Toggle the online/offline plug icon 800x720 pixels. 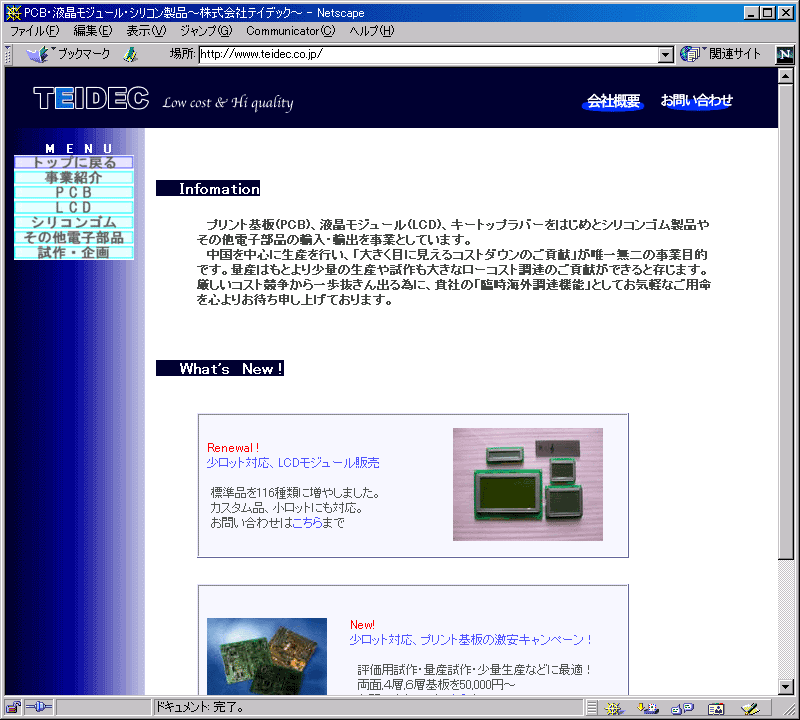39,707
